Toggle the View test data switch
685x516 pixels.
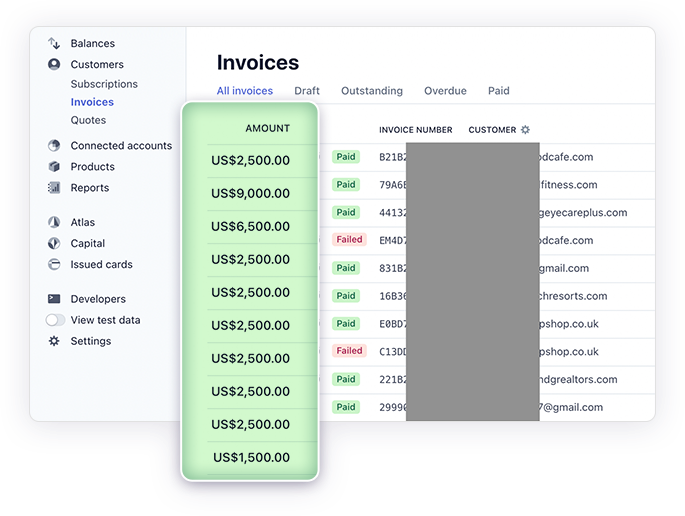(x=55, y=320)
